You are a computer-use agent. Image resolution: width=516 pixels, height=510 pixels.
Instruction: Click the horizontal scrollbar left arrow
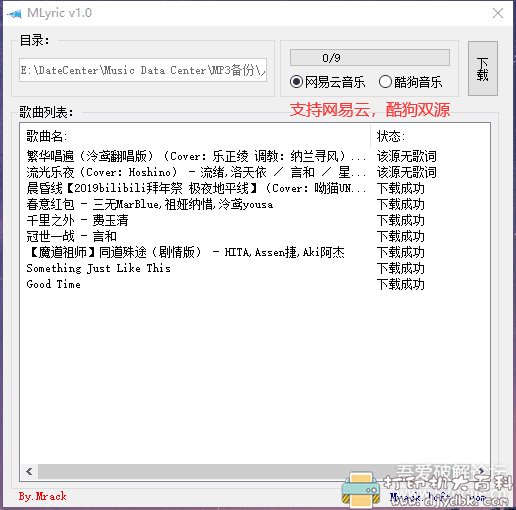point(29,471)
